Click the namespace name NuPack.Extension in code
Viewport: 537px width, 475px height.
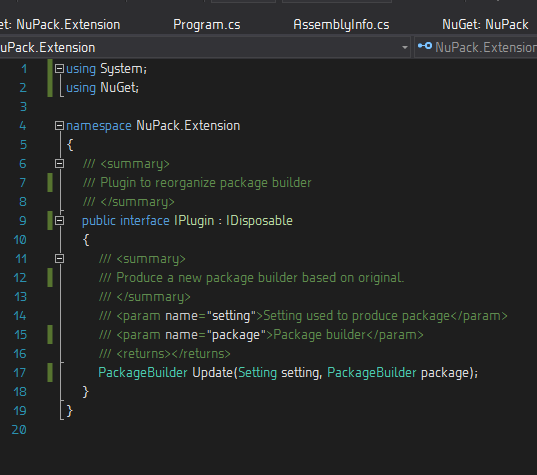click(x=188, y=126)
